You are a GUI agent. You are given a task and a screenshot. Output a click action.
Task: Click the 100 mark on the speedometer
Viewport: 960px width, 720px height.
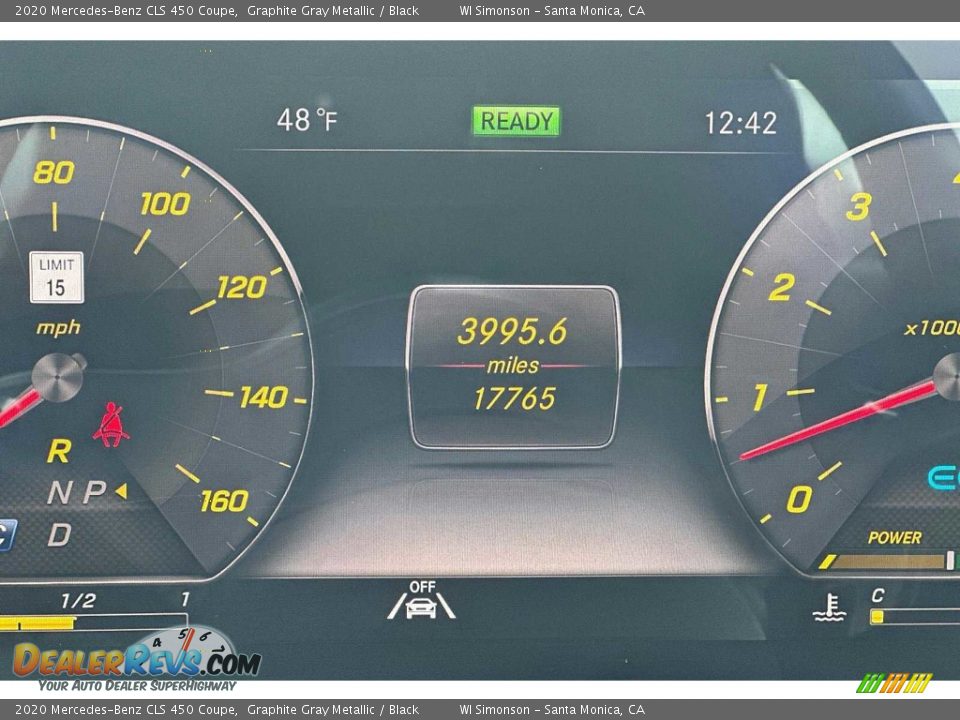[165, 204]
